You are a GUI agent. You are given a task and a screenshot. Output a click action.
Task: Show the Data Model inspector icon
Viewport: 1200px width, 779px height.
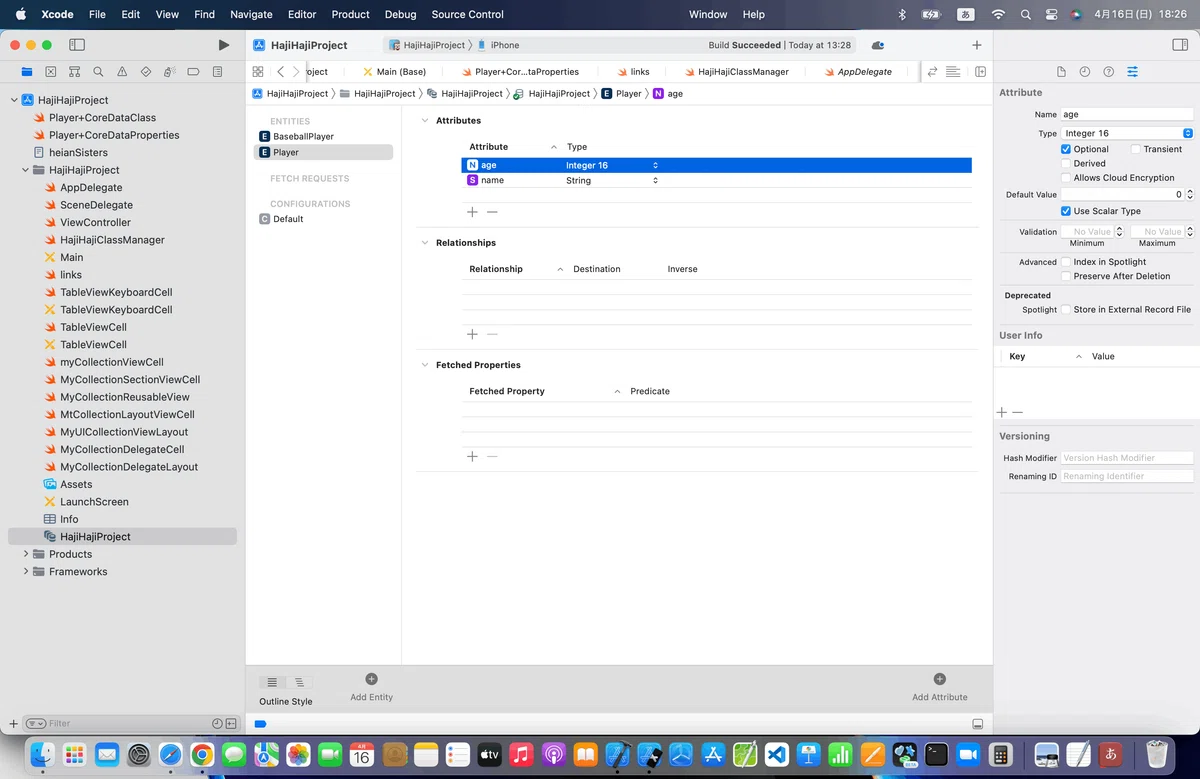tap(1133, 72)
